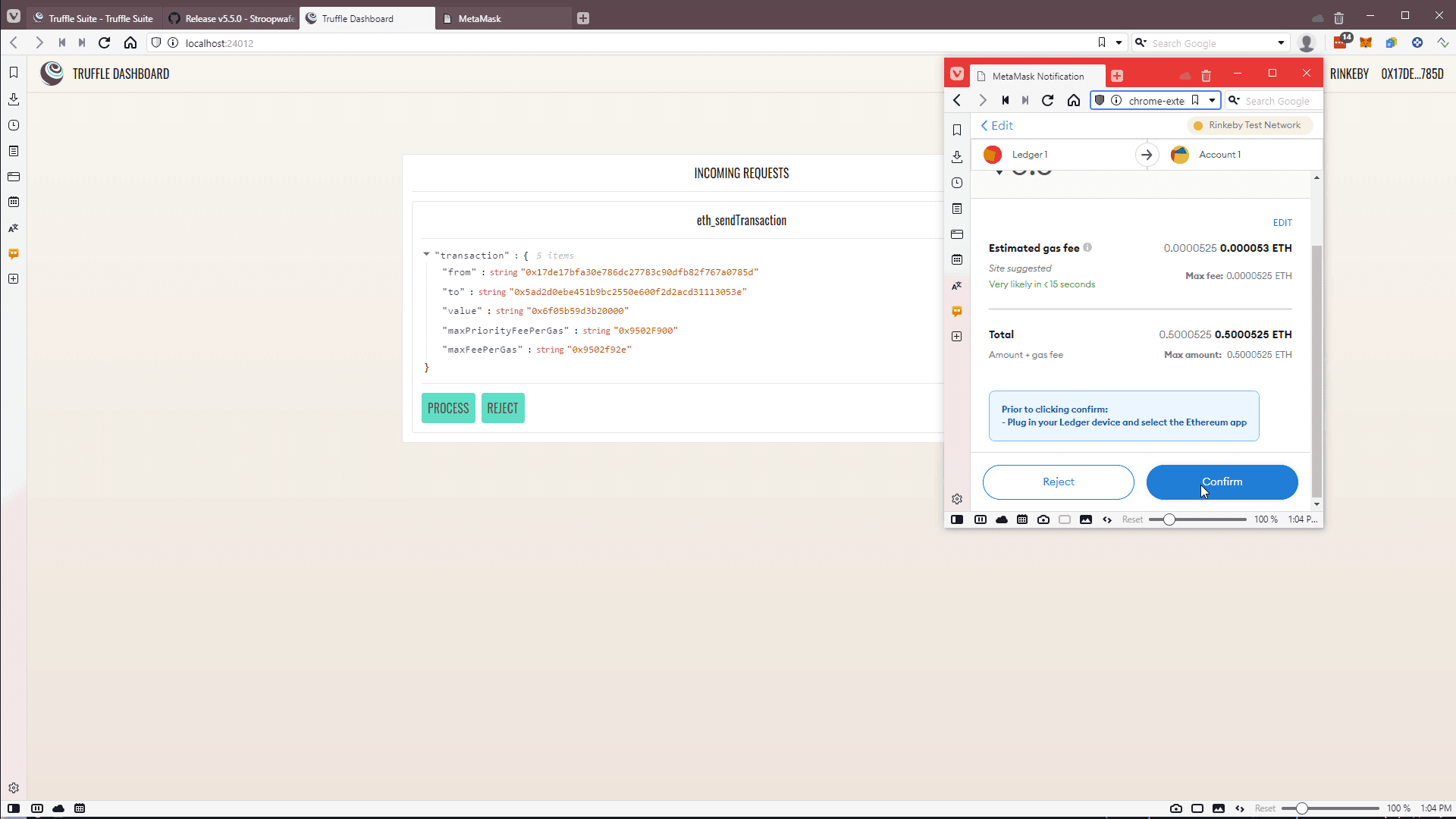Screen dimensions: 1456x819
Task: Open the Truffle Suite browser tab
Action: click(x=94, y=18)
